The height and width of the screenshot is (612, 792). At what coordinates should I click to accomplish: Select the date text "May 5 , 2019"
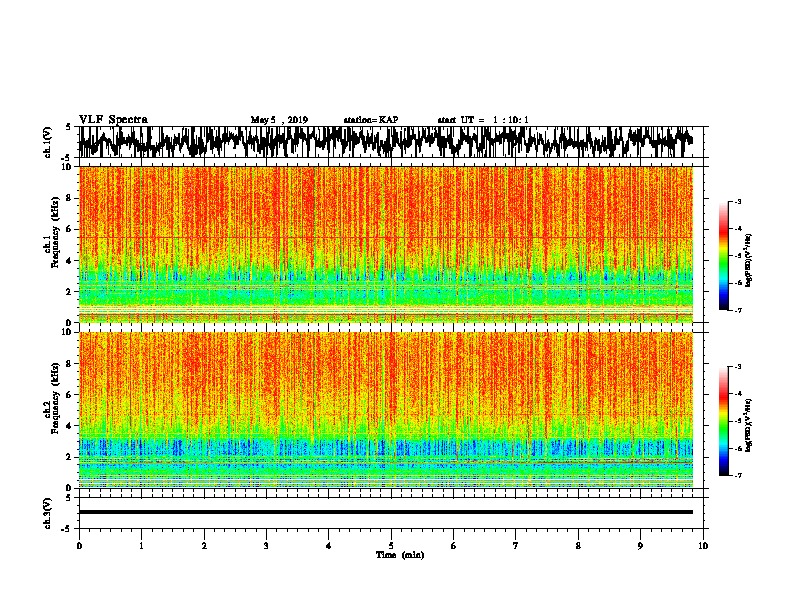tap(279, 120)
